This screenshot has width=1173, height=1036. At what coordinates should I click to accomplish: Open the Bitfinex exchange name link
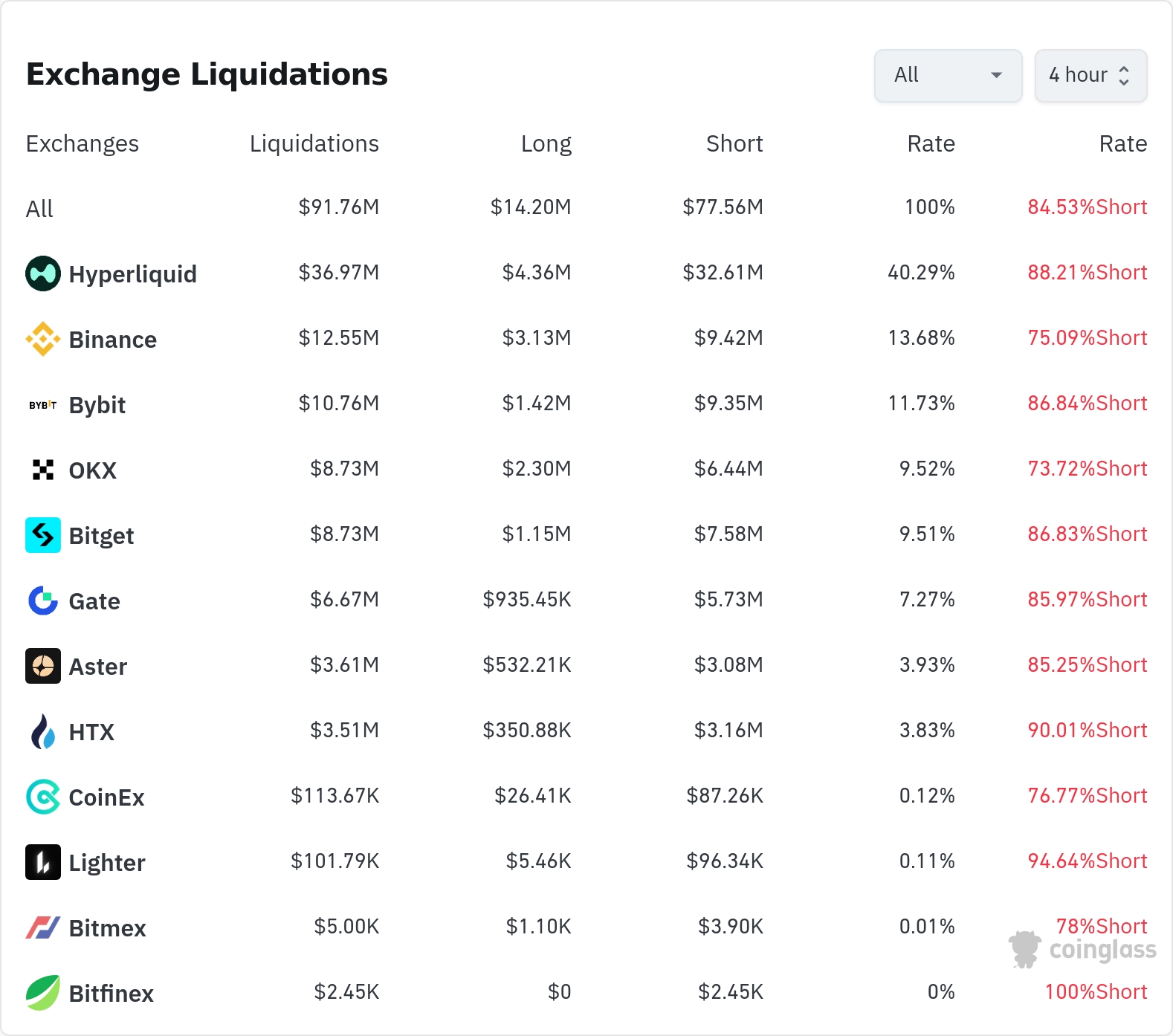tap(111, 994)
